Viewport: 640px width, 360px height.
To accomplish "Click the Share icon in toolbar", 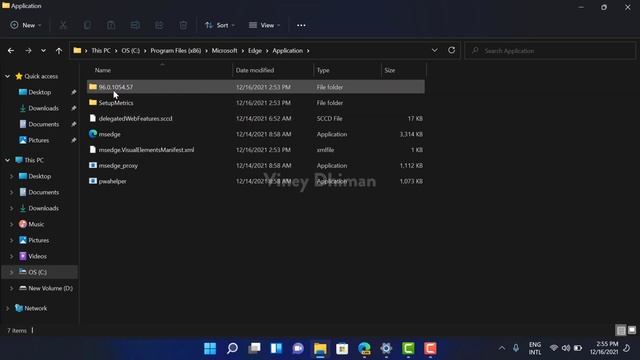I will coord(159,25).
